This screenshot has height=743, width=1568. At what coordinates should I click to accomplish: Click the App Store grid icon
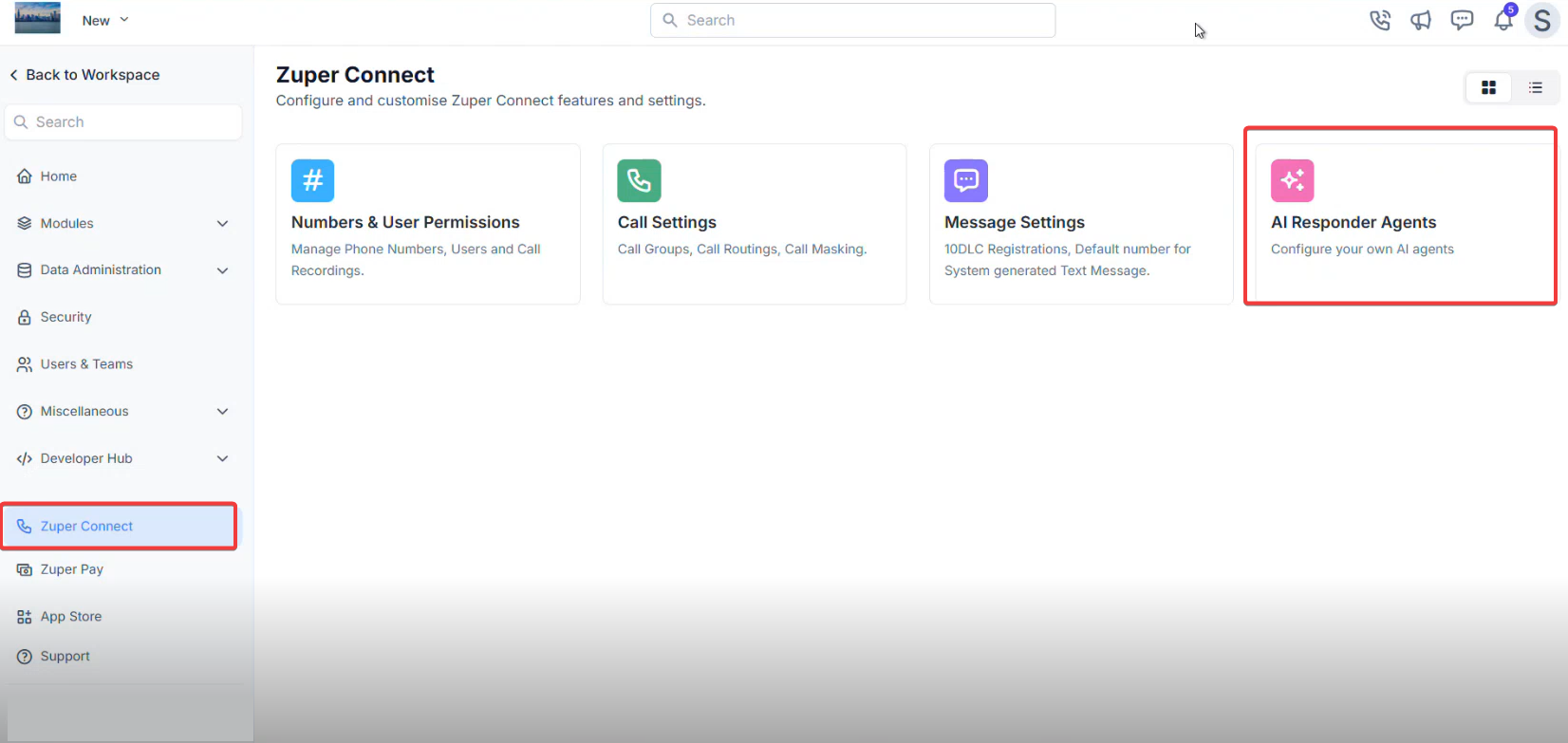(x=25, y=617)
